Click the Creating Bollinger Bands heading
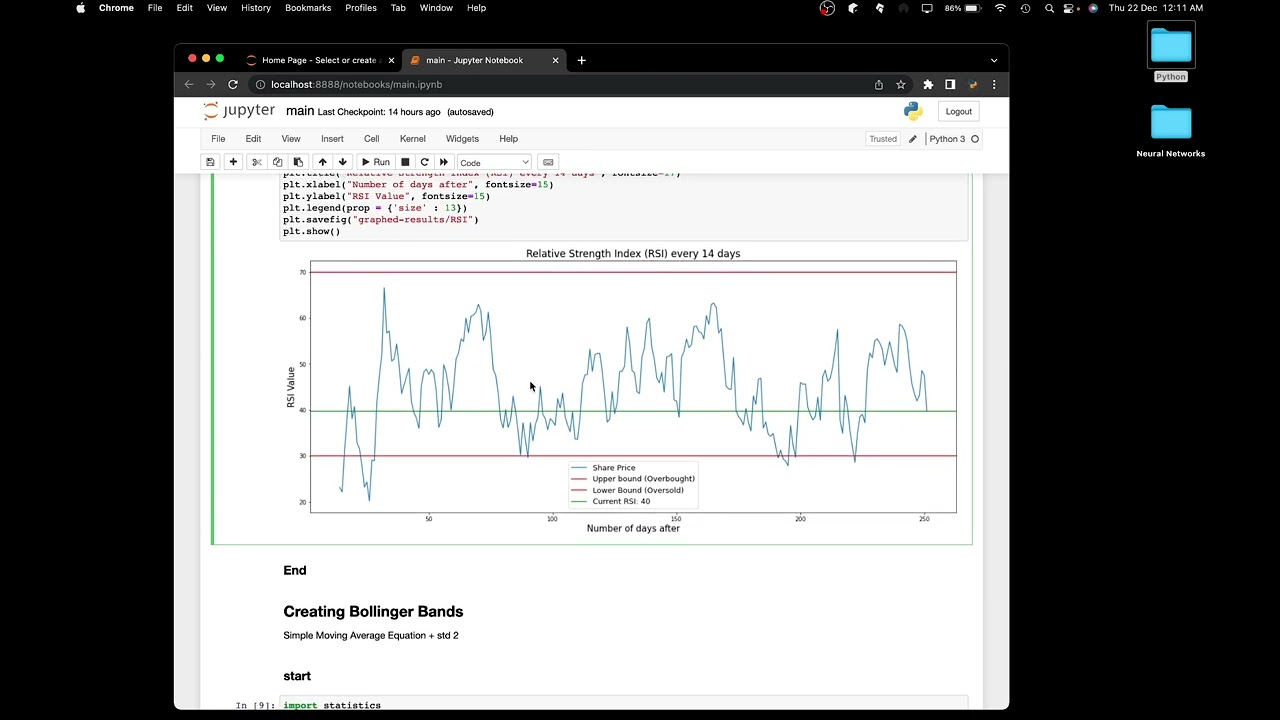 pos(373,611)
